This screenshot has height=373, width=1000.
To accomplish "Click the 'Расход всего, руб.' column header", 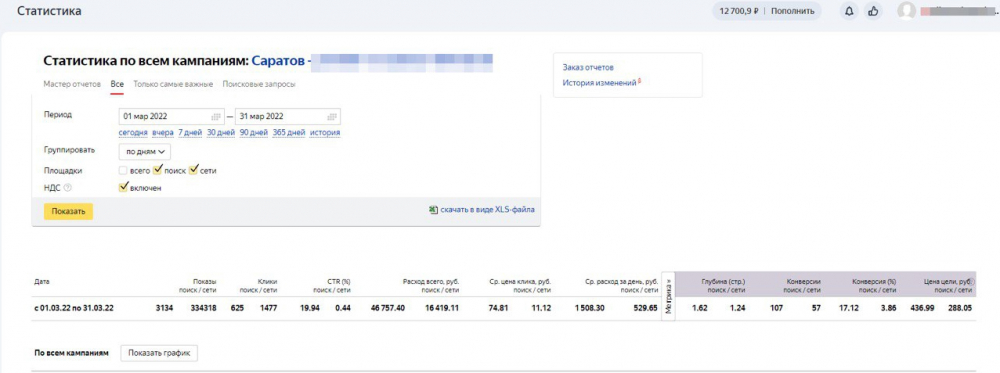I will click(432, 281).
